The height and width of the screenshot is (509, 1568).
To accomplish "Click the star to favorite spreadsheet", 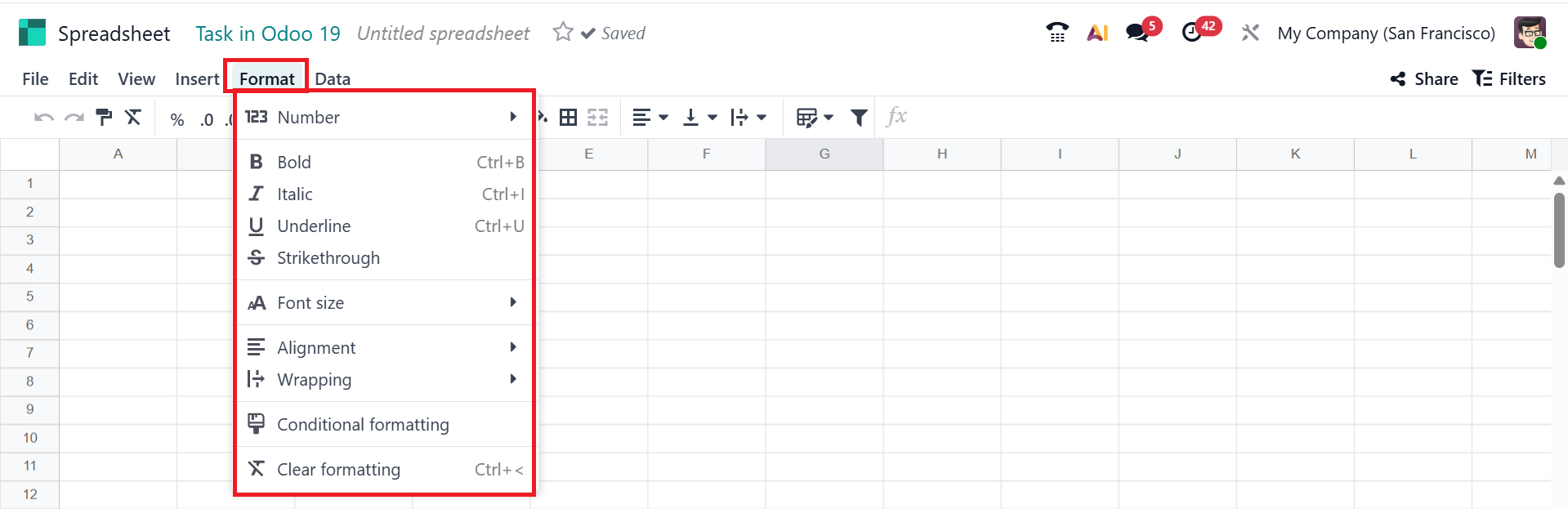I will click(562, 32).
